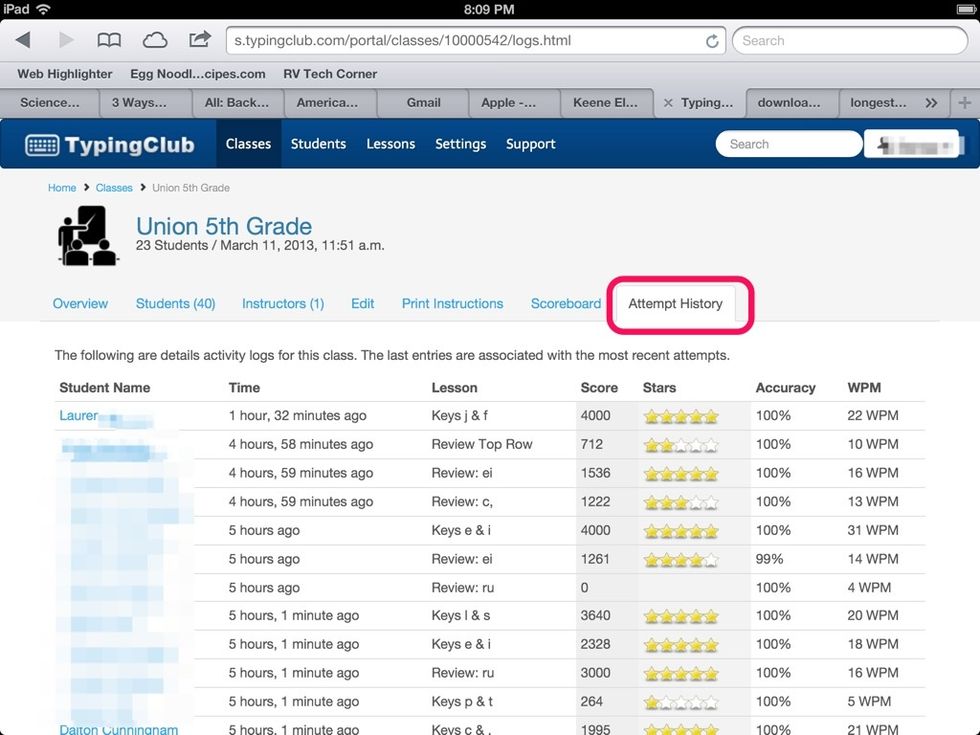Select the Attempt History tab
This screenshot has width=980, height=735.
[x=675, y=303]
